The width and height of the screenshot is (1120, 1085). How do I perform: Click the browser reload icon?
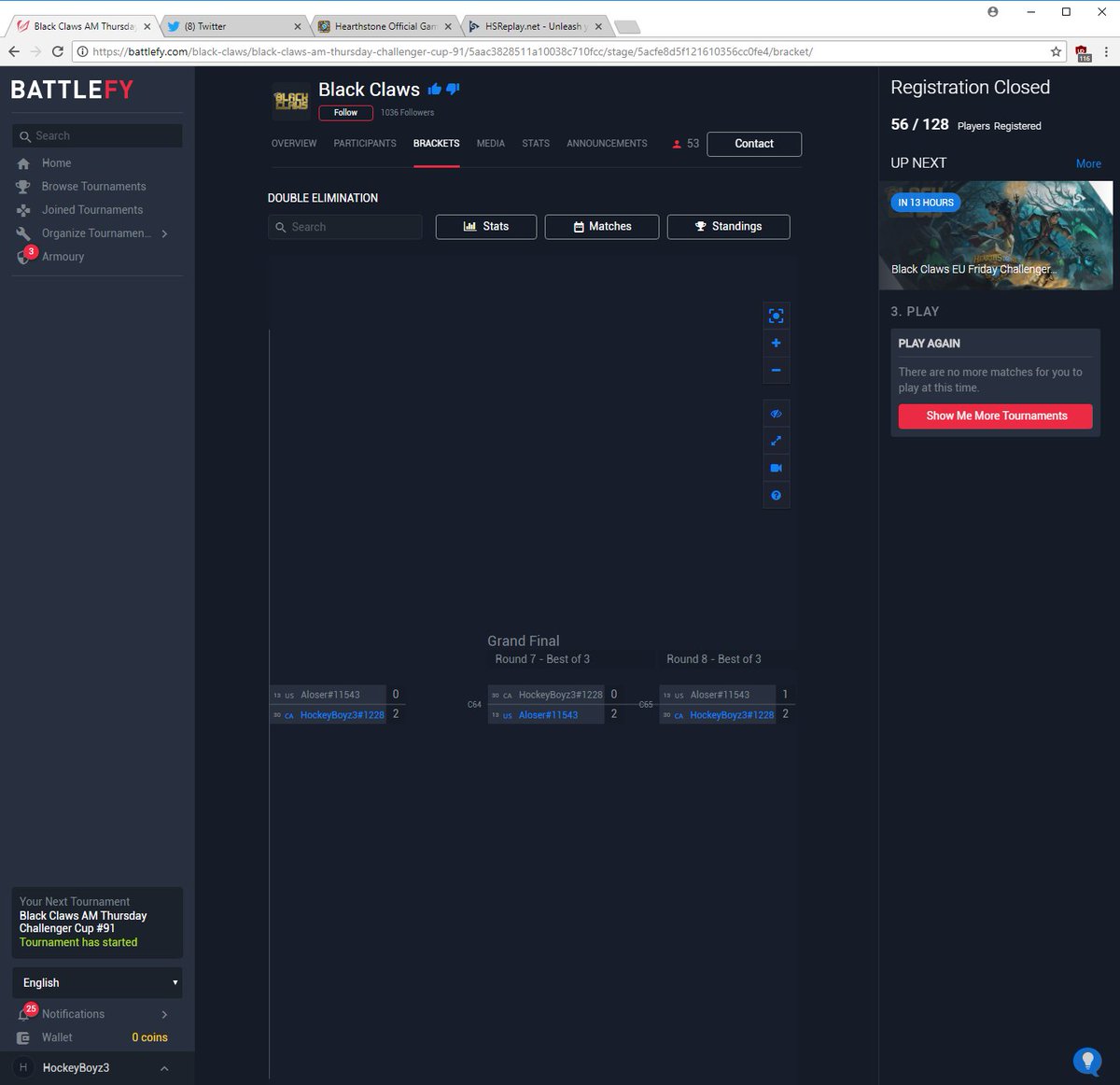(x=57, y=51)
